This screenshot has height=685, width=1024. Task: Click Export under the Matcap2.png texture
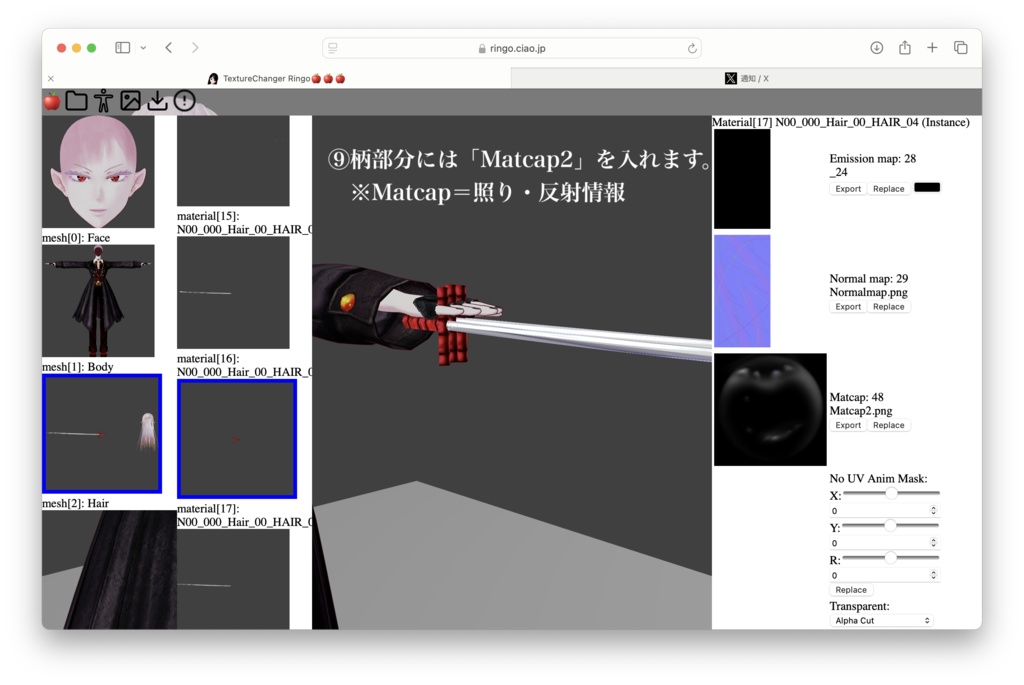[847, 424]
